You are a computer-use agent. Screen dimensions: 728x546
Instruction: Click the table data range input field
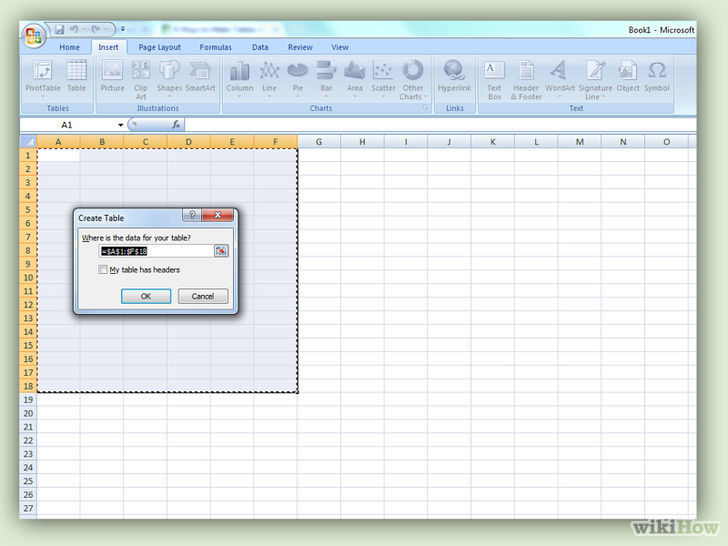point(155,251)
